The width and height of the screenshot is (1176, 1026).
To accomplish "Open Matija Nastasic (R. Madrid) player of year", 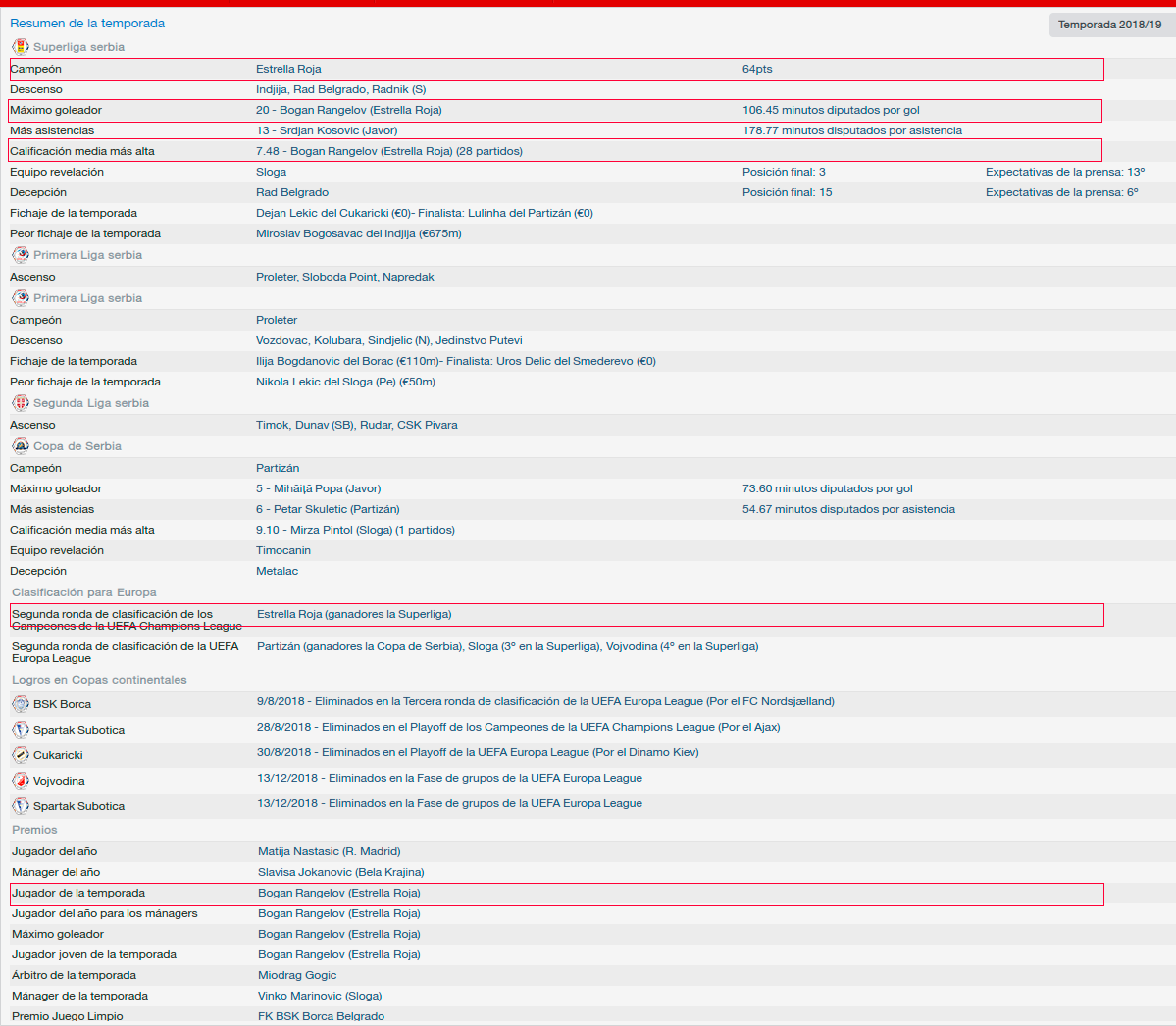I will [x=330, y=852].
